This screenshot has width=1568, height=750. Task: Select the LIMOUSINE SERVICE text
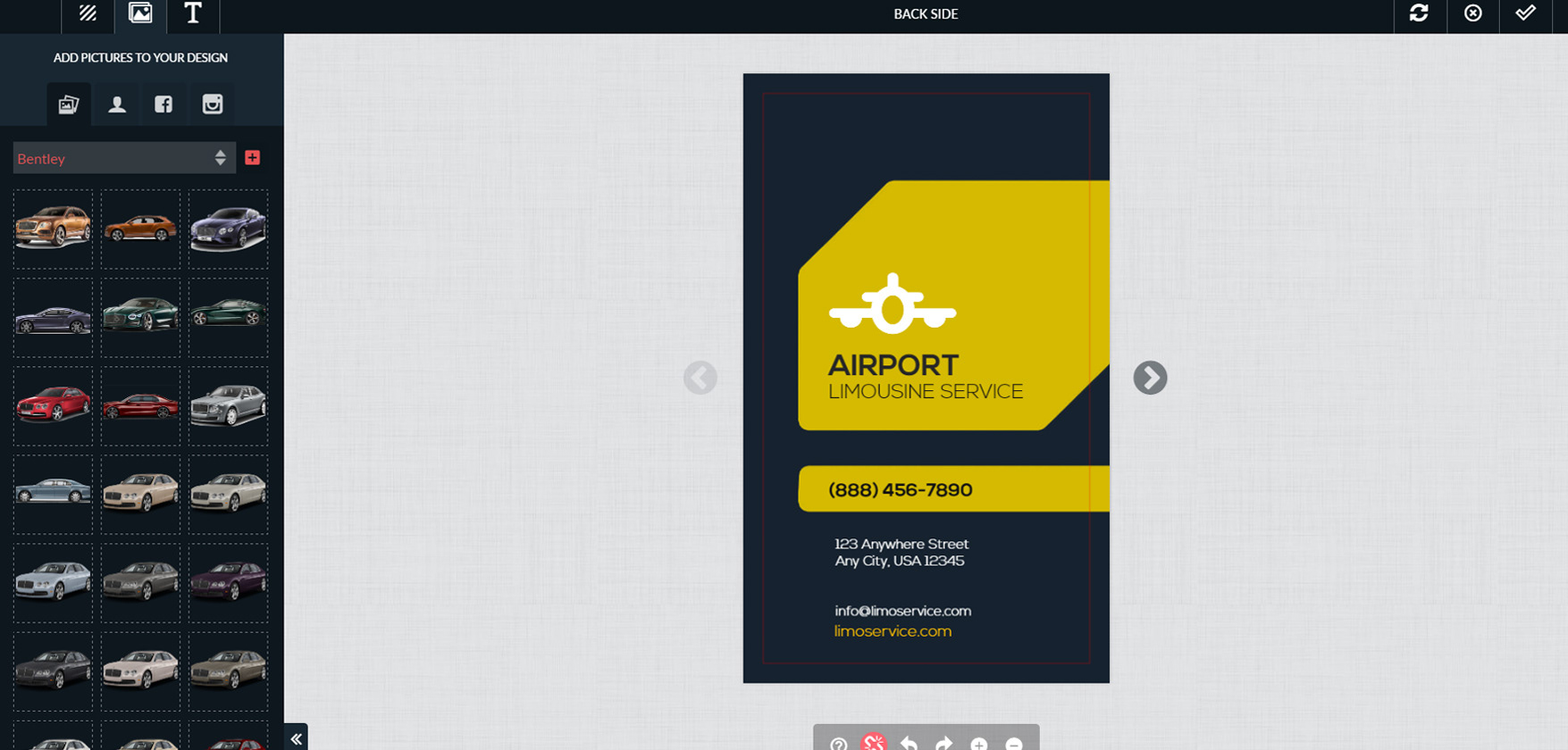tap(926, 392)
